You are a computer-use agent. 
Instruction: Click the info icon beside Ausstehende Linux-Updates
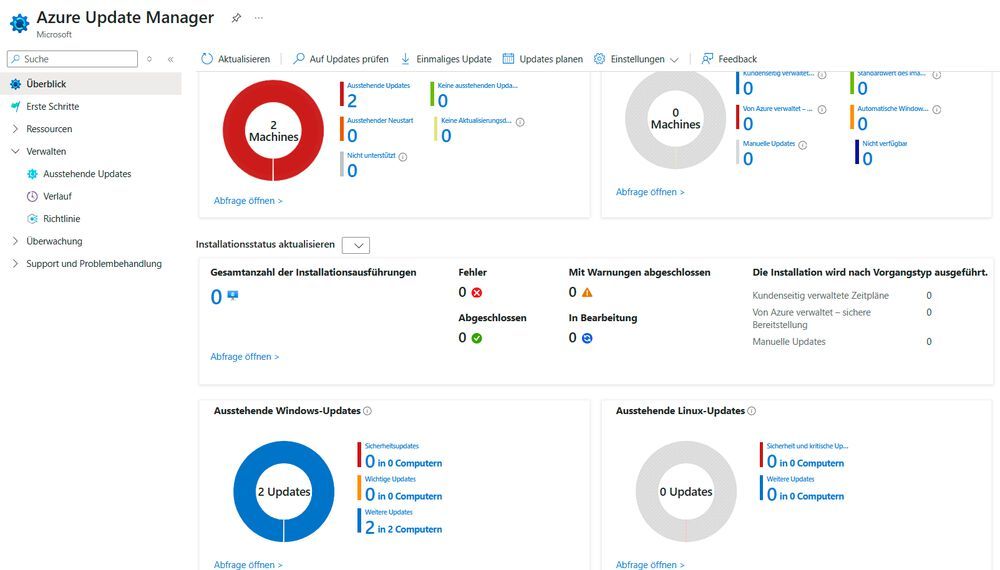click(751, 411)
